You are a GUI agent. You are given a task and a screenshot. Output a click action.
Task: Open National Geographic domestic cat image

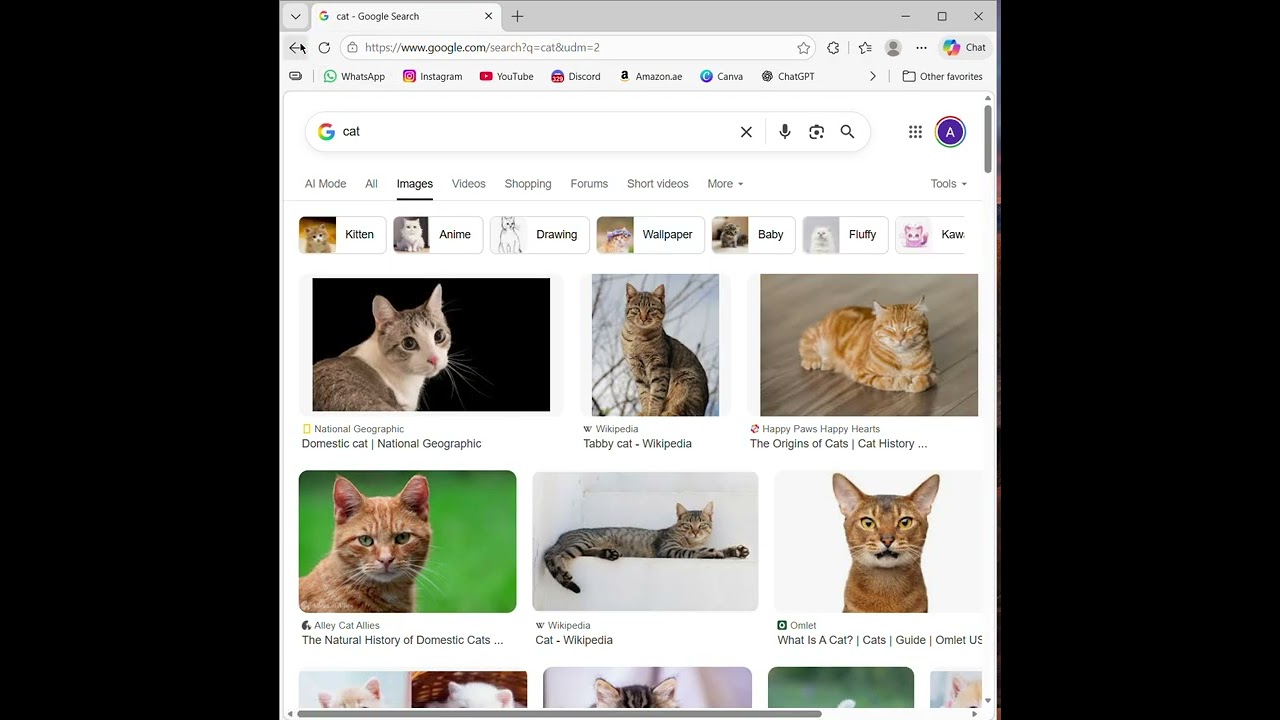pos(431,345)
